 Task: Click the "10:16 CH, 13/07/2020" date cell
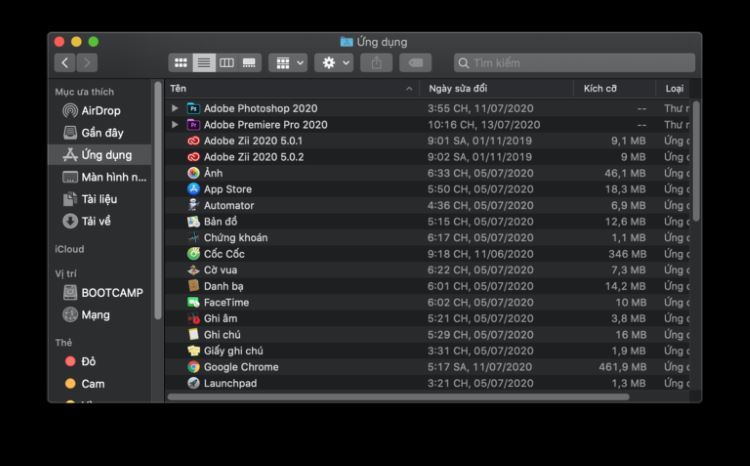(484, 125)
